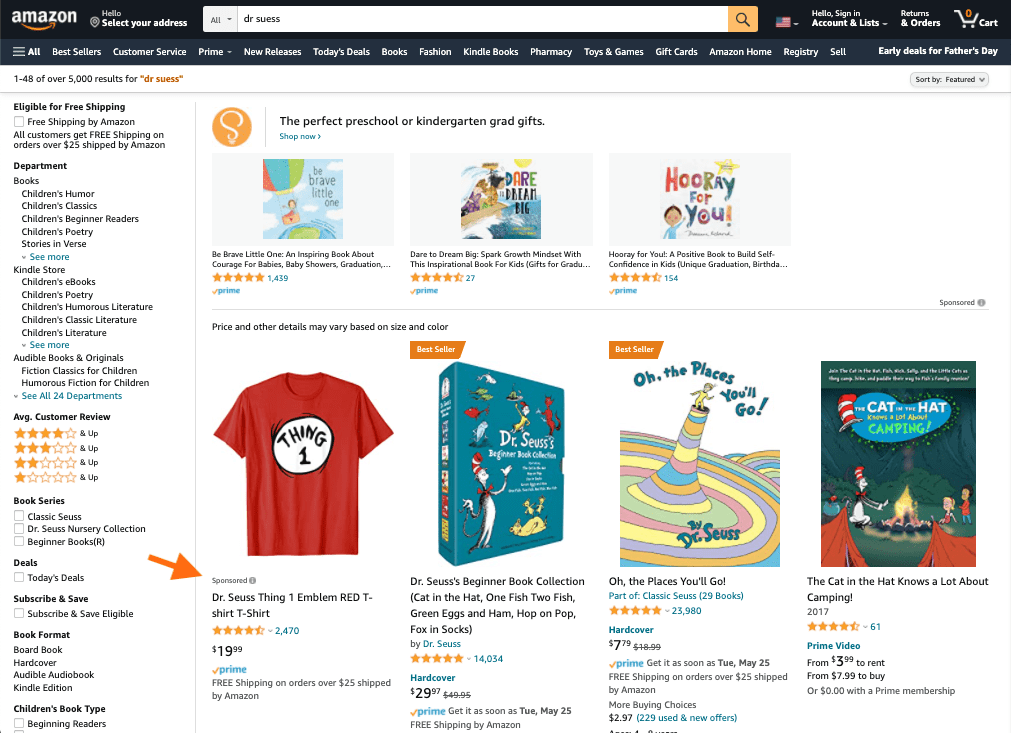
Task: Open the All hamburger menu
Action: coord(27,52)
